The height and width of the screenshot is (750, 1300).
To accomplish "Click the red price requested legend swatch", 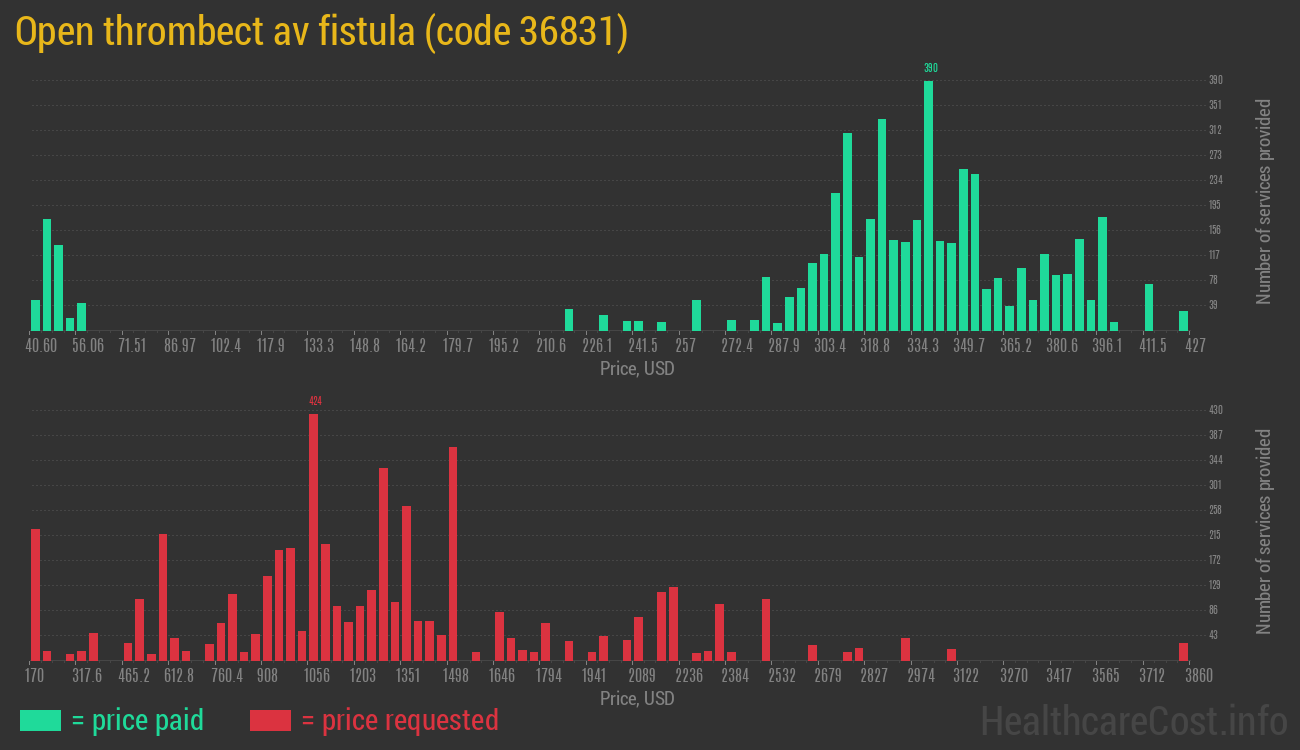I will click(x=269, y=720).
